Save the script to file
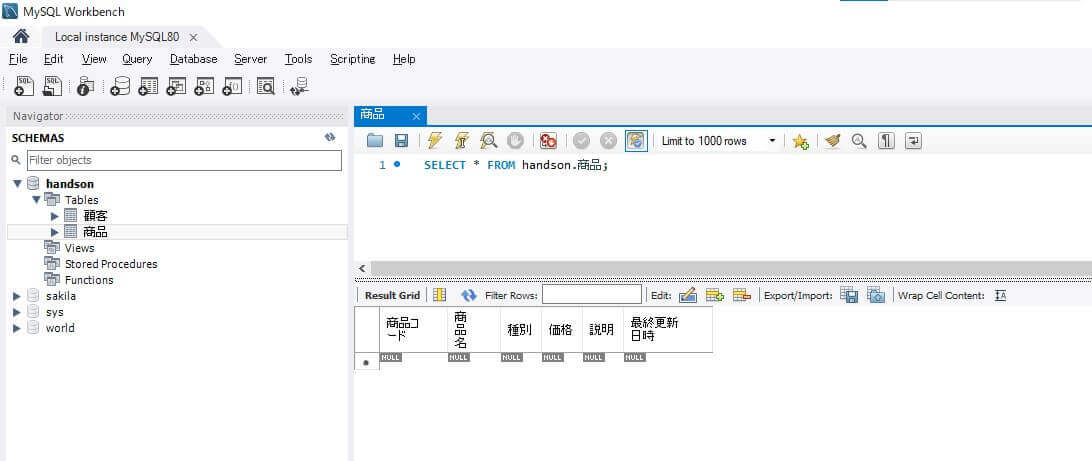This screenshot has height=461, width=1092. coord(401,141)
